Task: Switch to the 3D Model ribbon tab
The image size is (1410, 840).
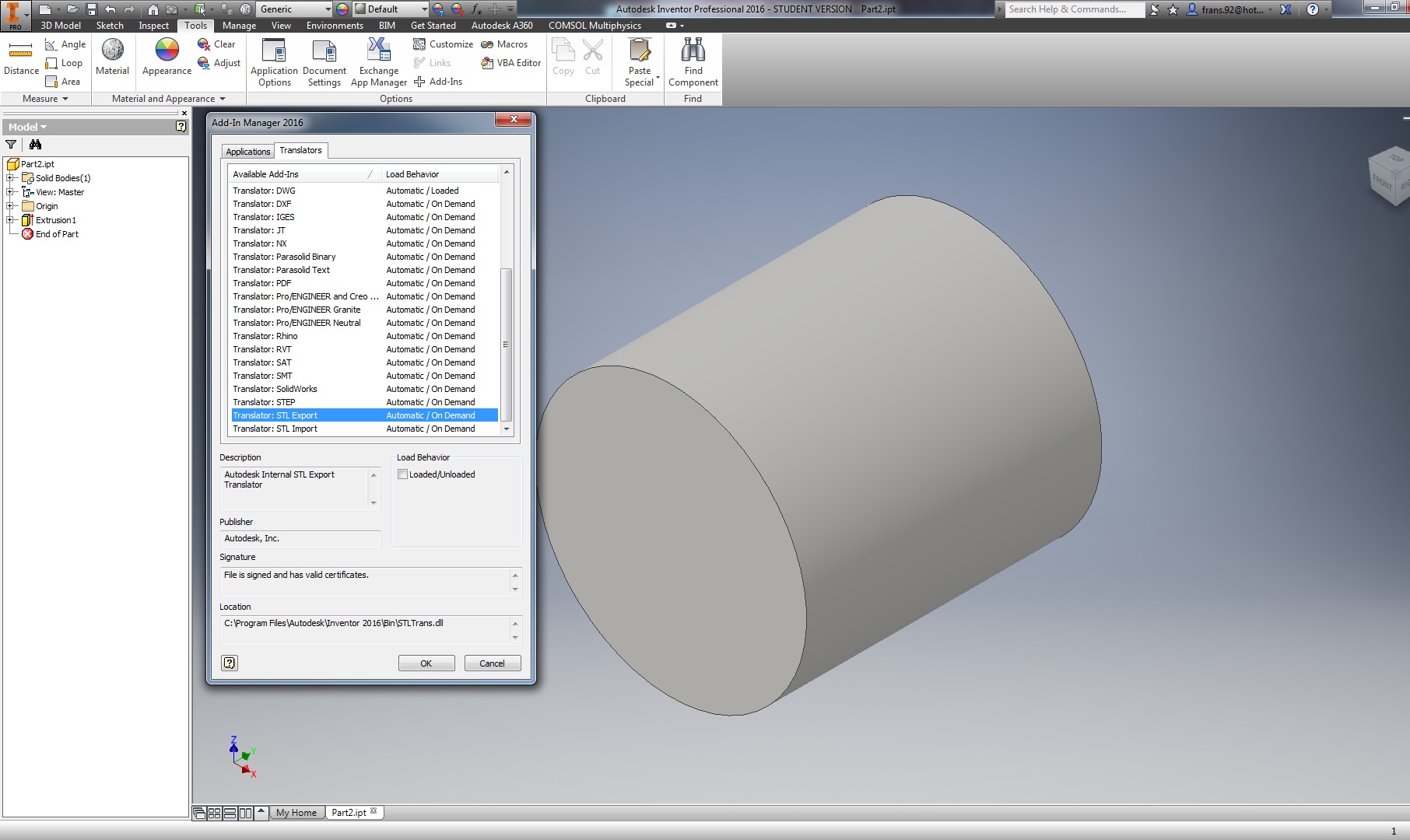Action: coord(61,26)
